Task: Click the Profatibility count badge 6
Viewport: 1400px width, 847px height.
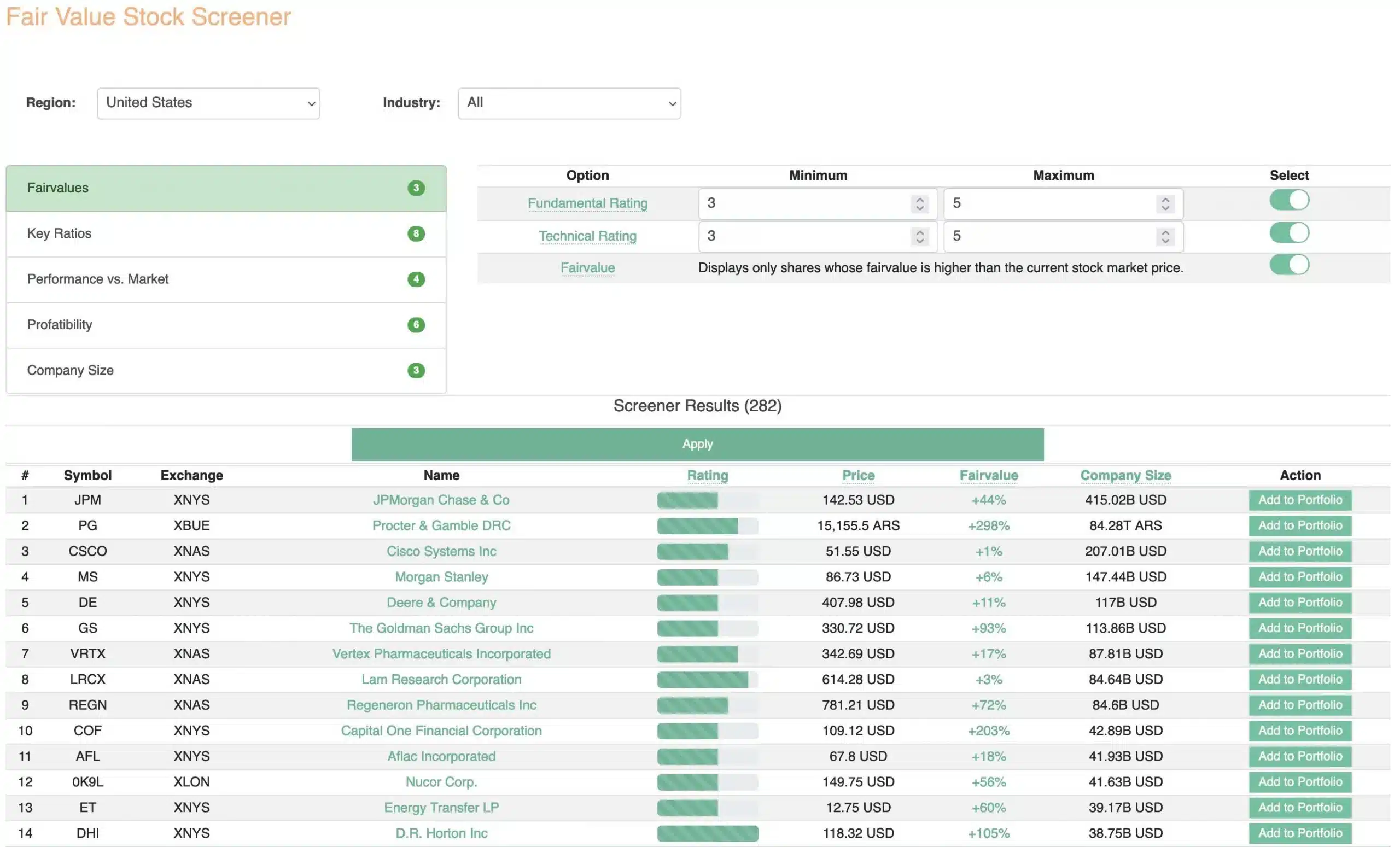Action: (x=416, y=324)
